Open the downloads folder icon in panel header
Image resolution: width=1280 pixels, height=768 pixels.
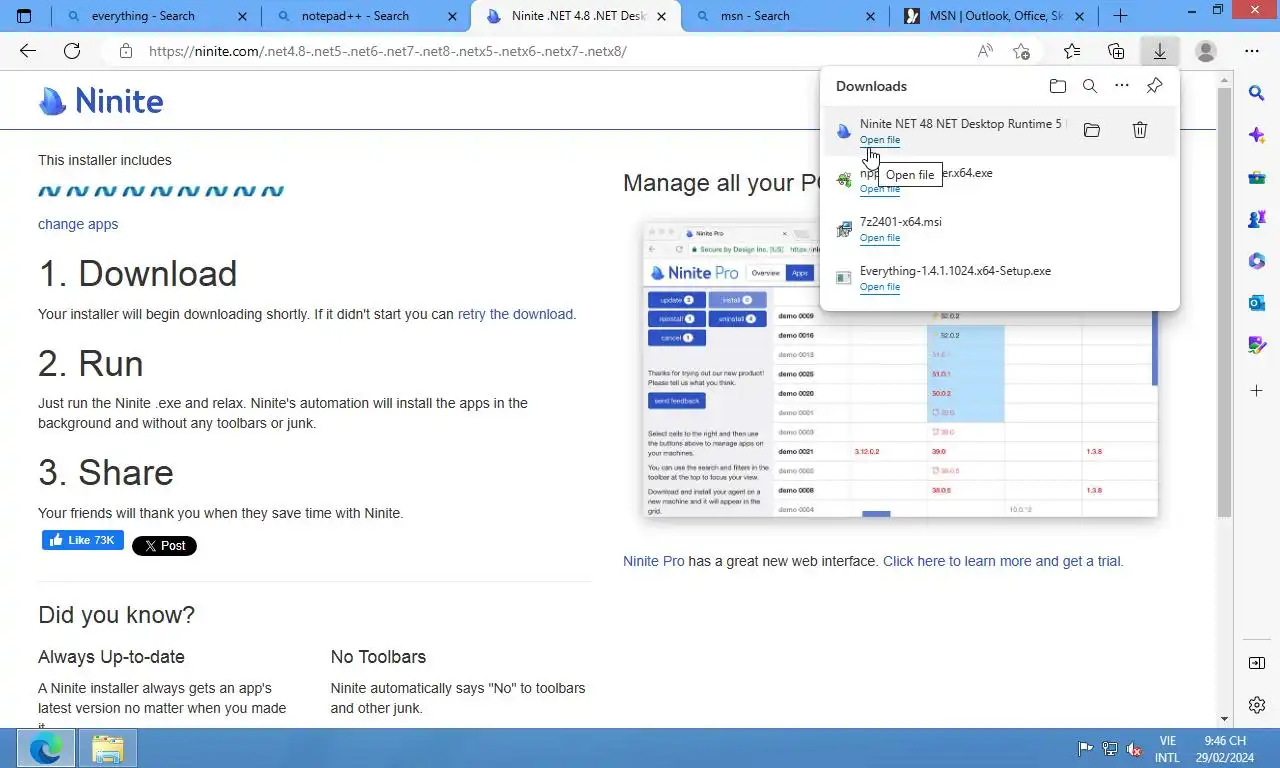tap(1058, 86)
